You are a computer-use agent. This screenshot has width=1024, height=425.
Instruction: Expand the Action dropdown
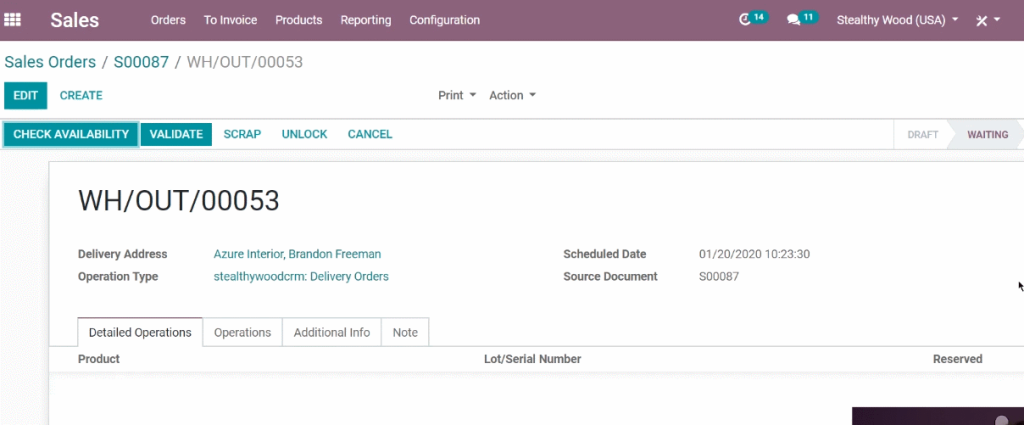512,95
